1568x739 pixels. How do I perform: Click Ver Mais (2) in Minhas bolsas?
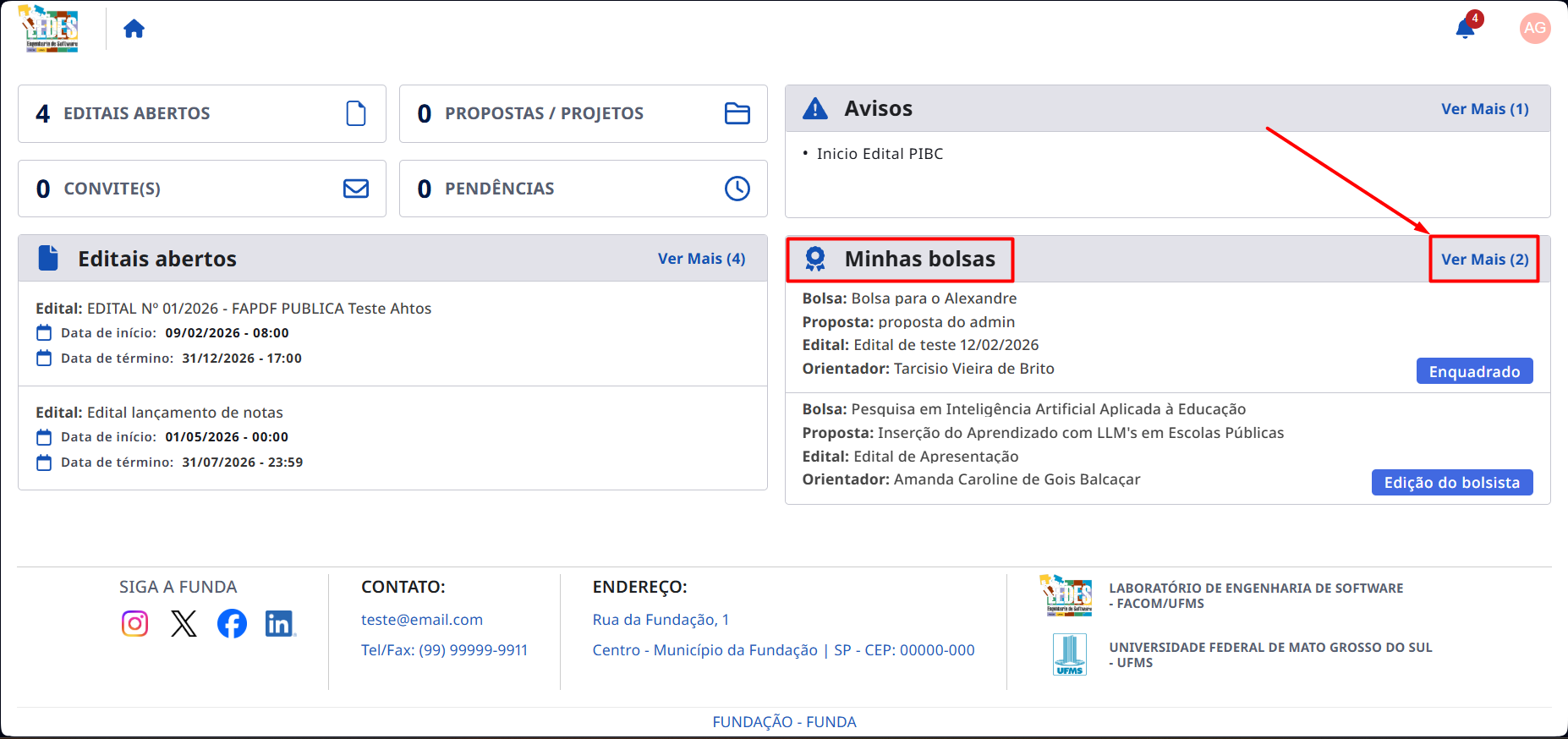click(x=1485, y=260)
